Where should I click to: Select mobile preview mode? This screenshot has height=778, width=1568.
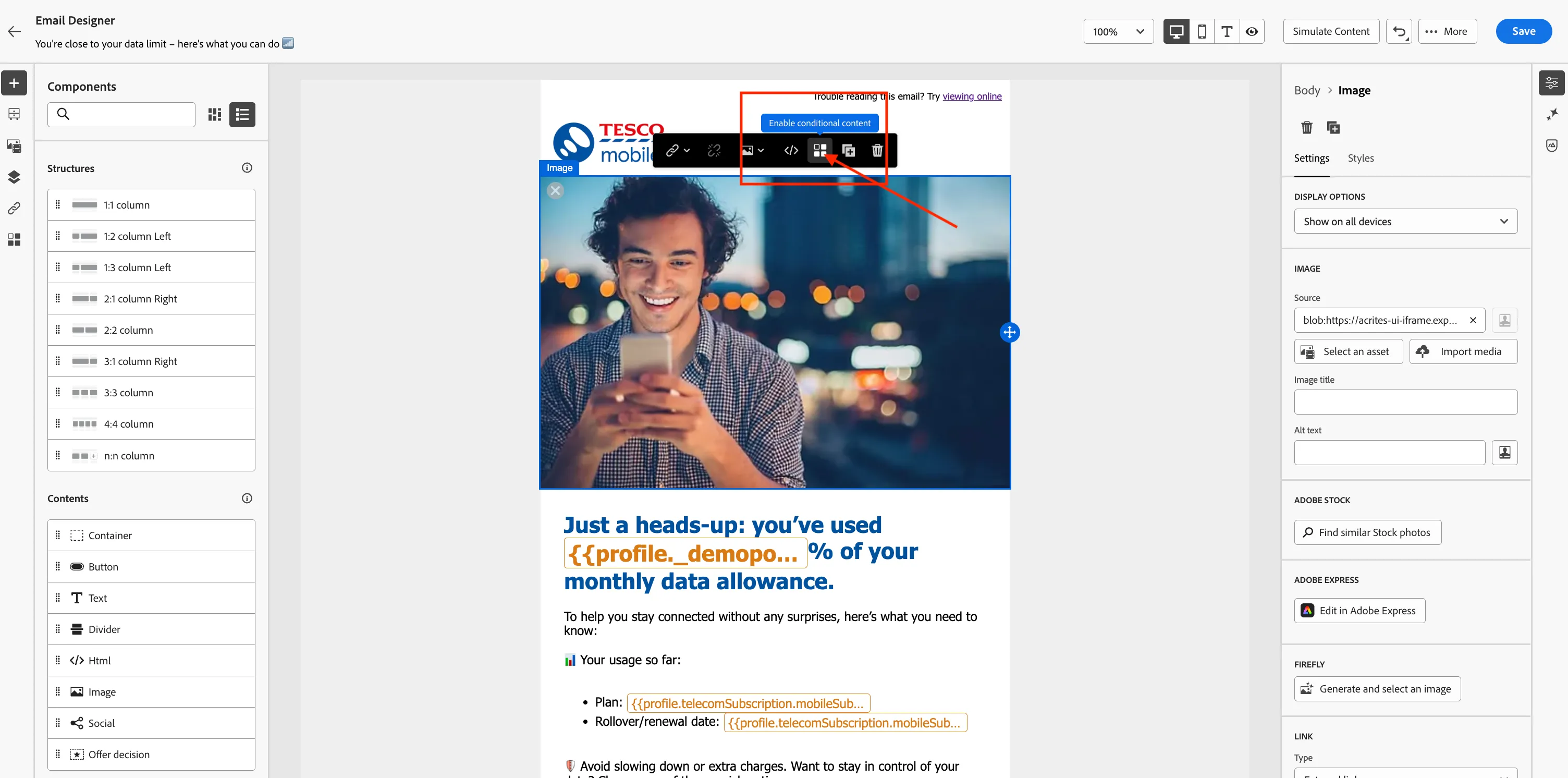pos(1202,32)
